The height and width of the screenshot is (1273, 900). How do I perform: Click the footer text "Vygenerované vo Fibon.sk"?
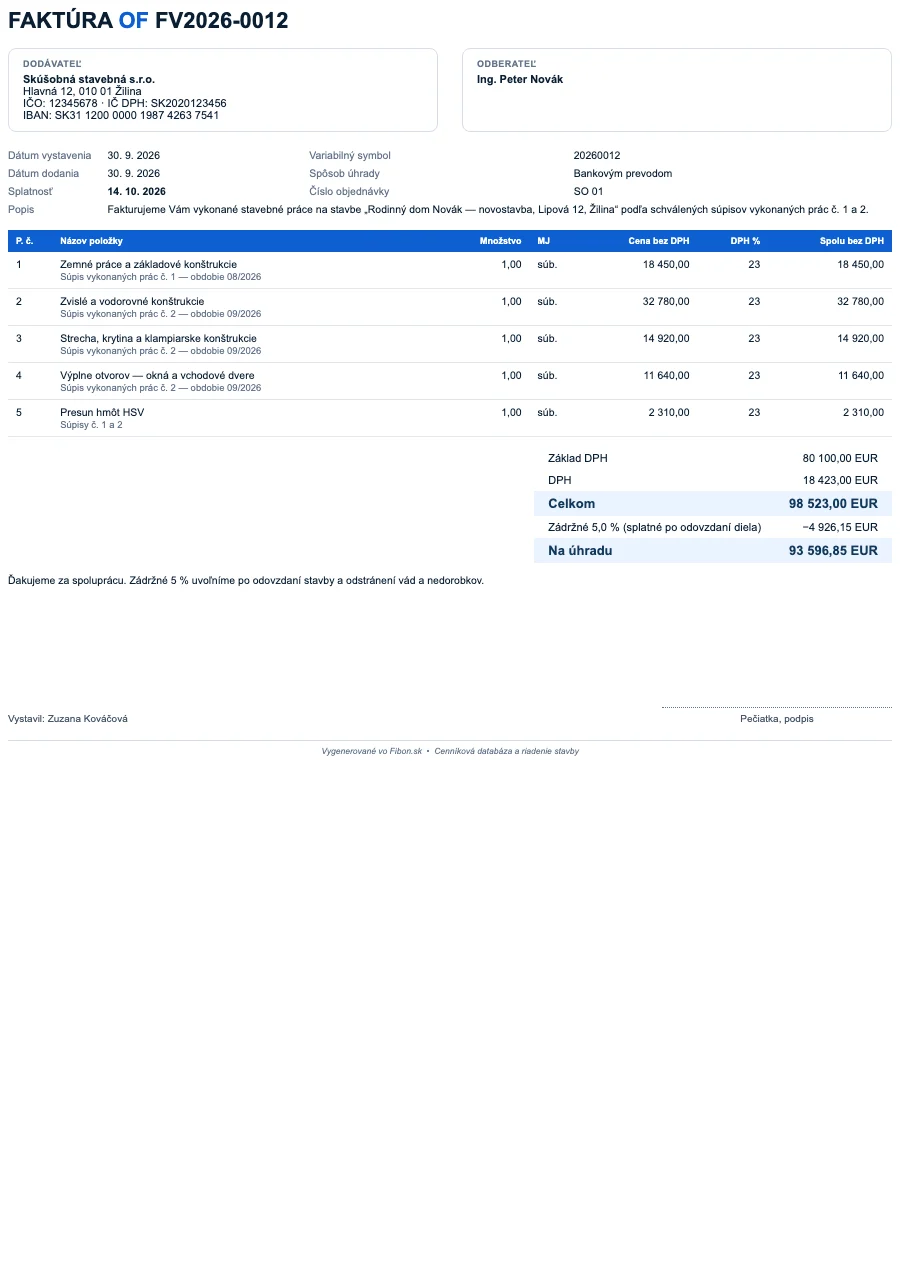click(372, 751)
